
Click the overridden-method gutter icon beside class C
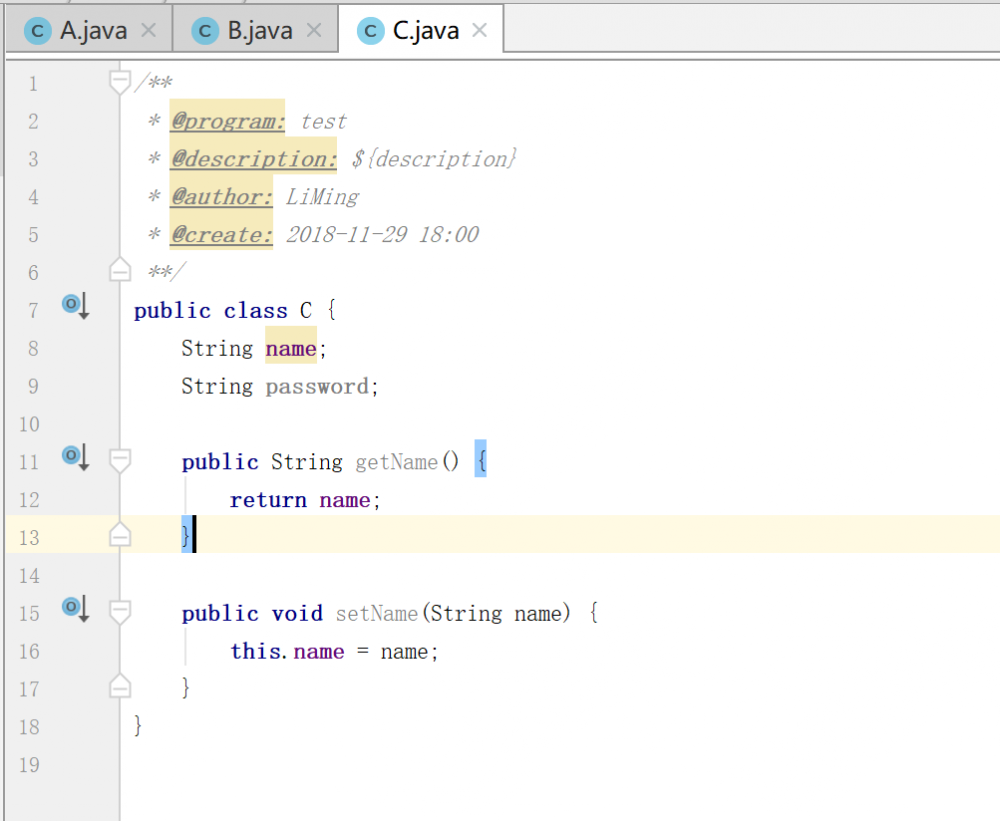click(x=74, y=304)
